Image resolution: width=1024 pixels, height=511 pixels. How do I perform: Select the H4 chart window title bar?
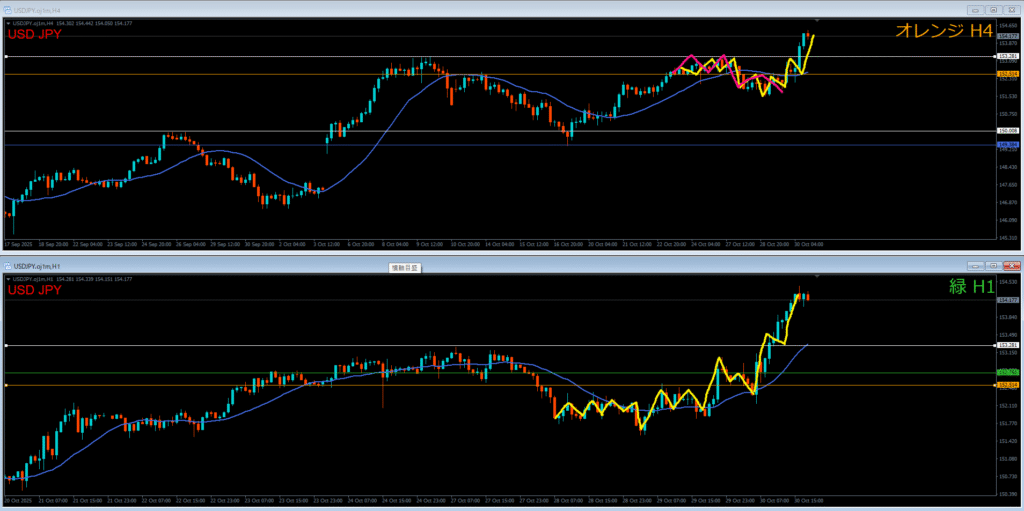pyautogui.click(x=400, y=9)
